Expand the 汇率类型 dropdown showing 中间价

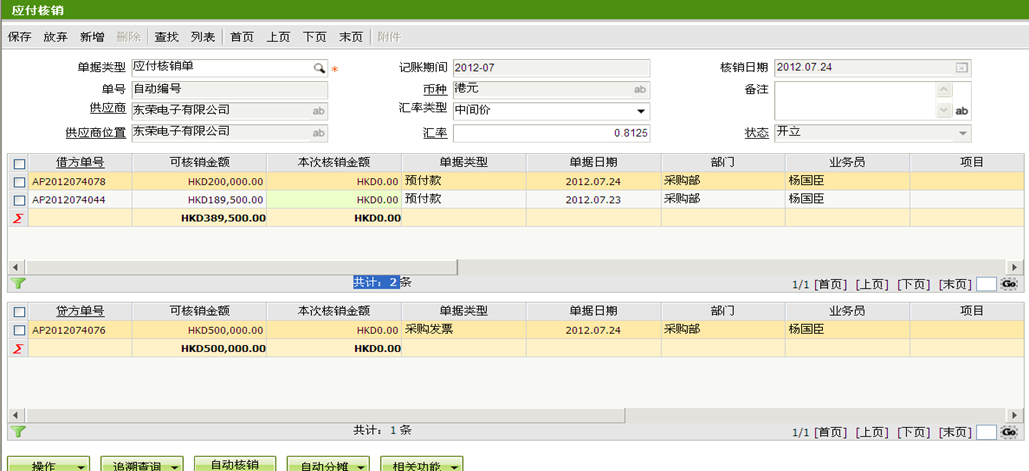tap(640, 111)
